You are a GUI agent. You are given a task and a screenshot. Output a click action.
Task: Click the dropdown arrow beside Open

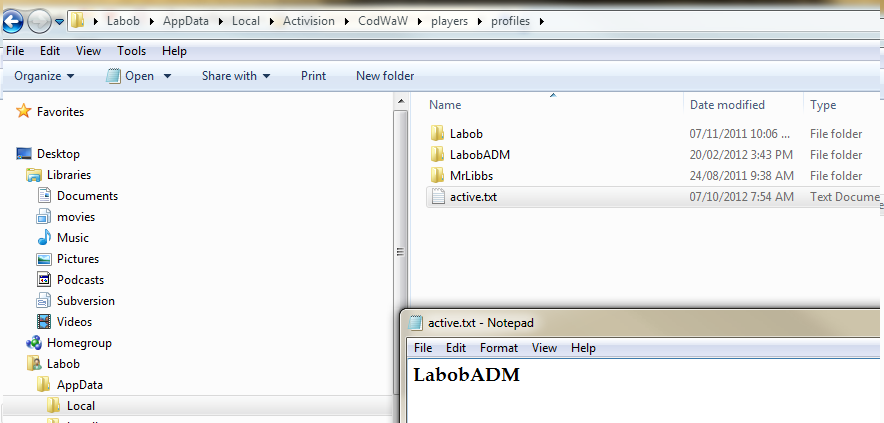coord(167,76)
